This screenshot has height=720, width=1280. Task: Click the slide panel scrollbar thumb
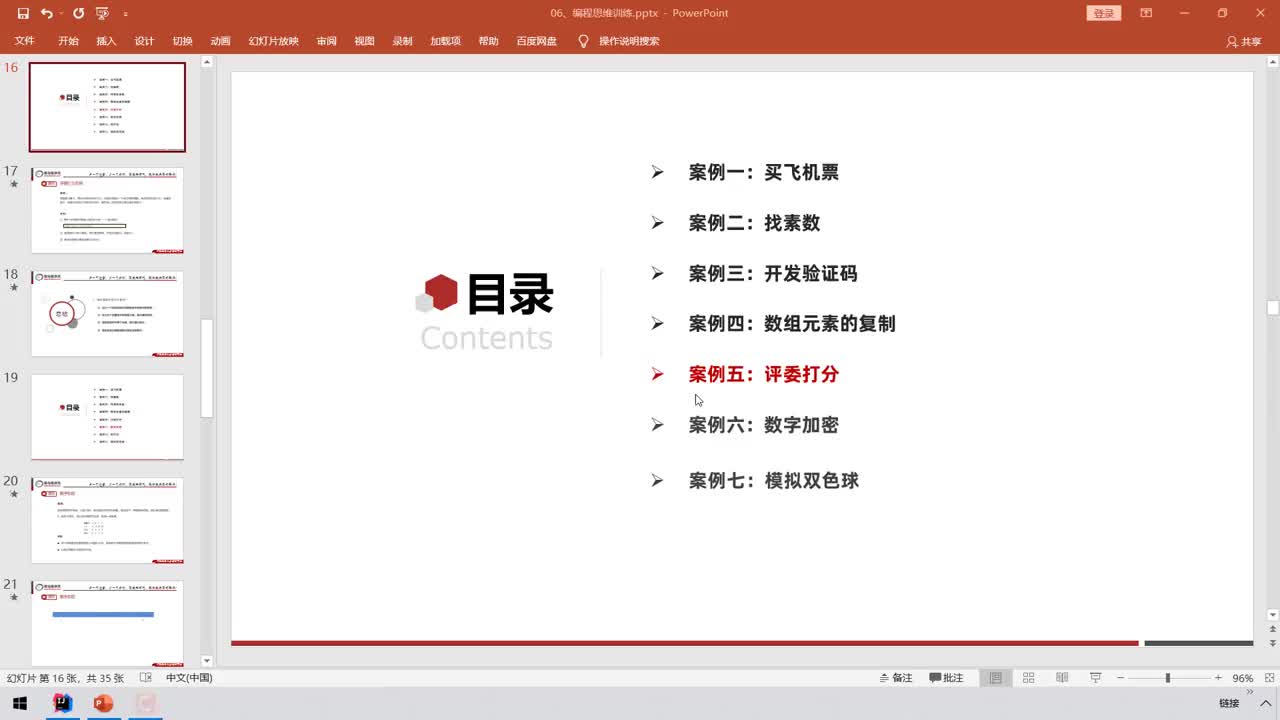207,368
